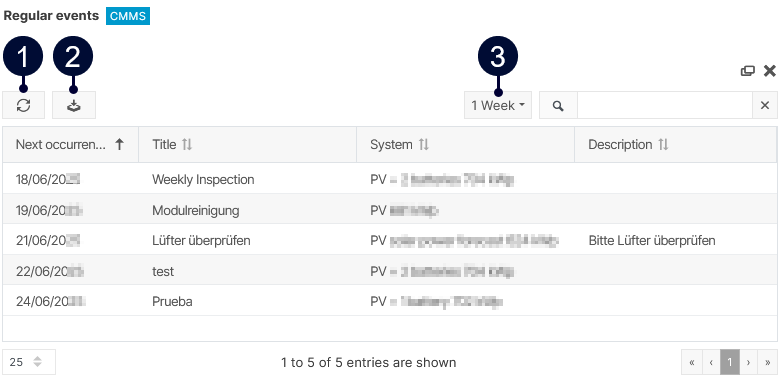Refresh the regular events list
The width and height of the screenshot is (781, 380).
click(23, 105)
